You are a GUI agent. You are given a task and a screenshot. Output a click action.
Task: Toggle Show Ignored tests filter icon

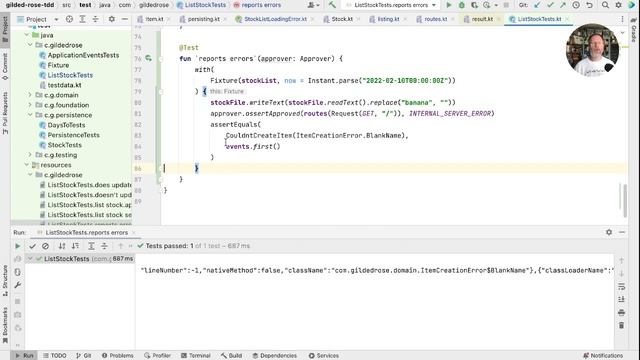click(45, 246)
